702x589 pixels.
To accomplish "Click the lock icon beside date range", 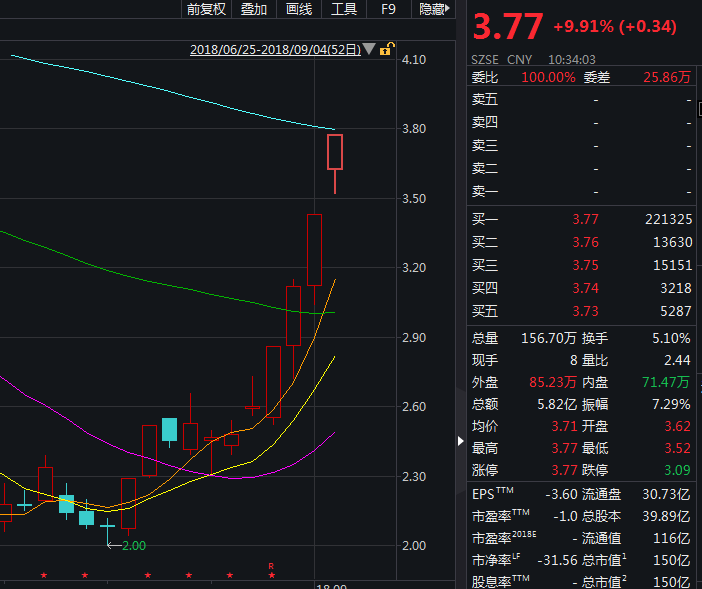I will coord(387,49).
